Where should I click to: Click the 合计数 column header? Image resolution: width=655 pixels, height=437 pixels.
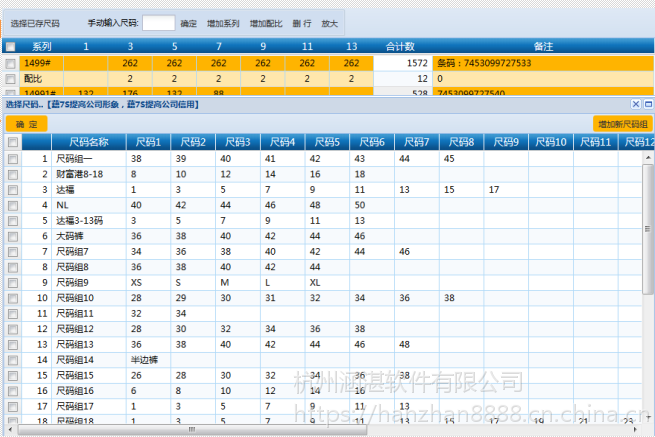400,46
